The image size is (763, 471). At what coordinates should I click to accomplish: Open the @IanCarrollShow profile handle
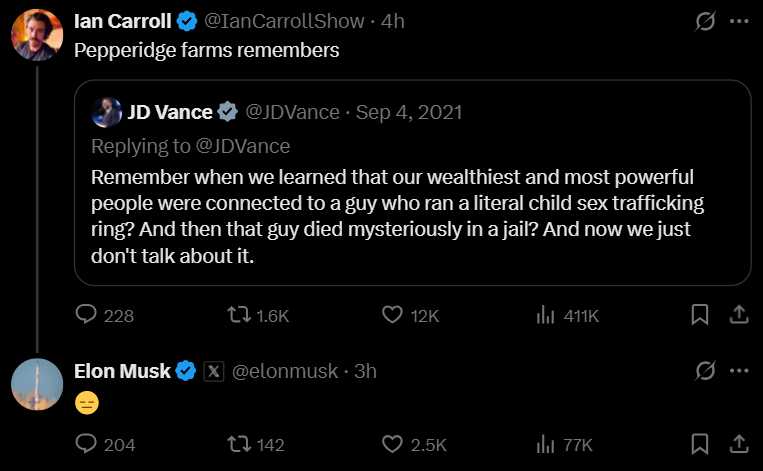[x=284, y=21]
